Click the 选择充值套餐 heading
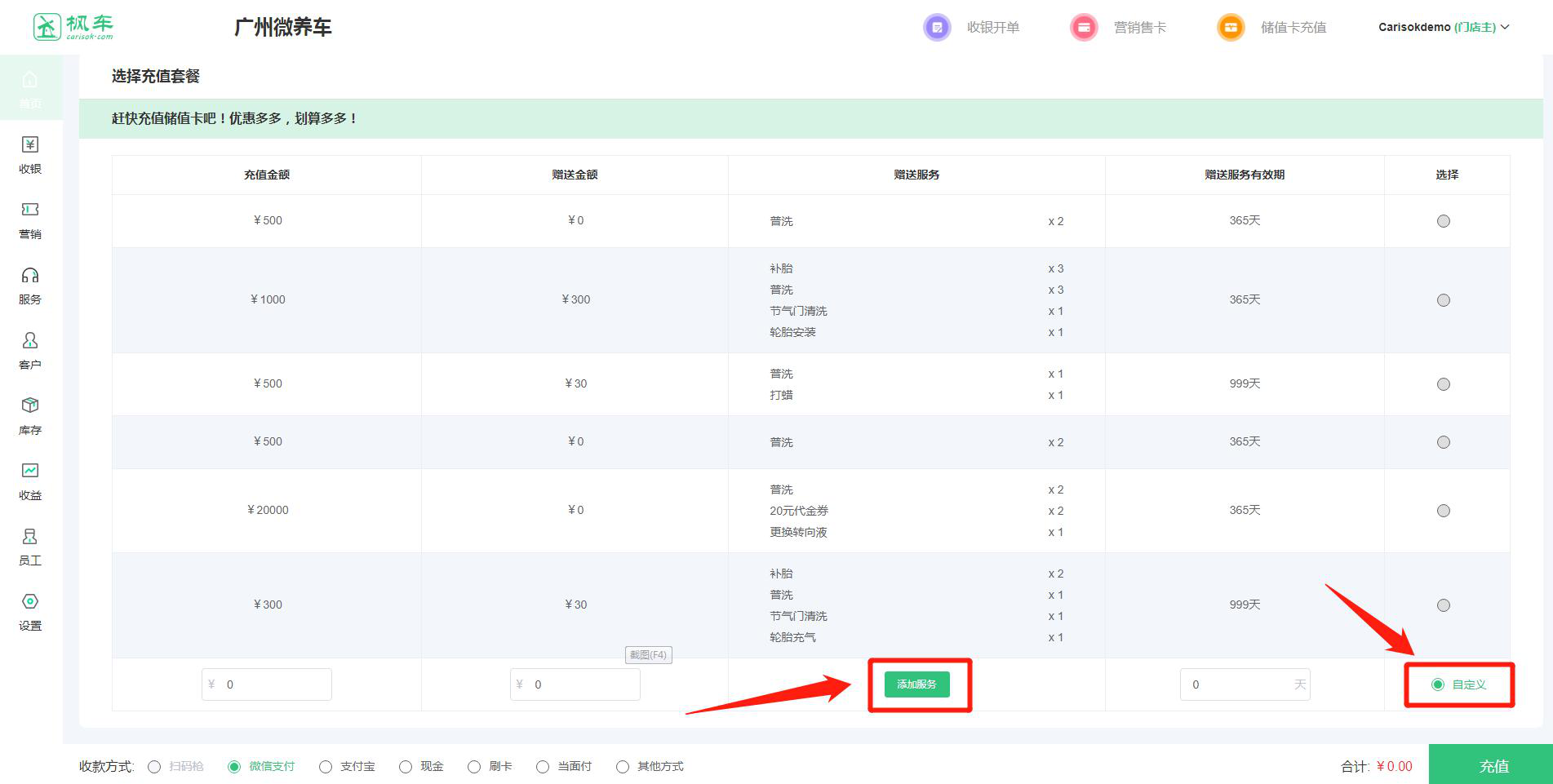 tap(156, 76)
